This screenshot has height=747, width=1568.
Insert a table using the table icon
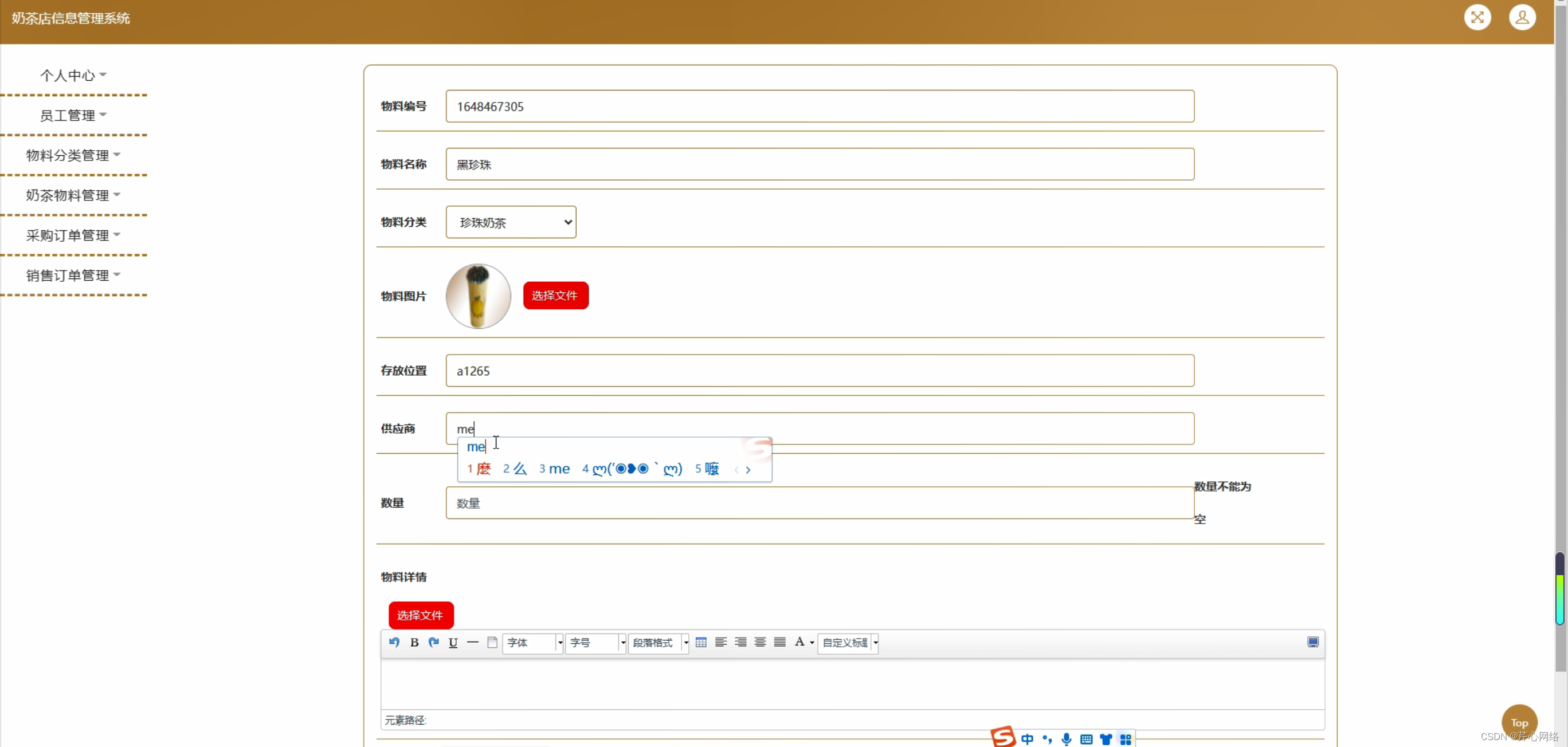(x=700, y=642)
